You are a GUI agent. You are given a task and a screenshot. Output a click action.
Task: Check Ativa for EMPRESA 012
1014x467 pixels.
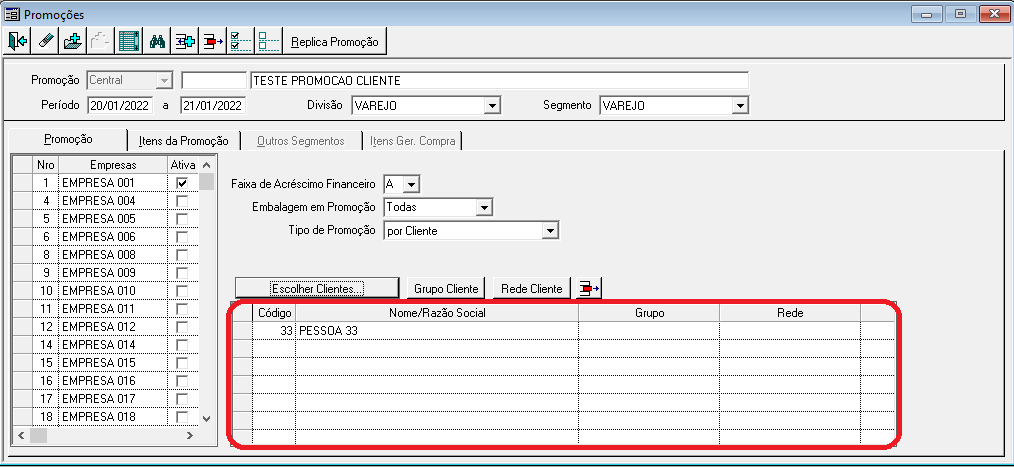click(x=182, y=327)
